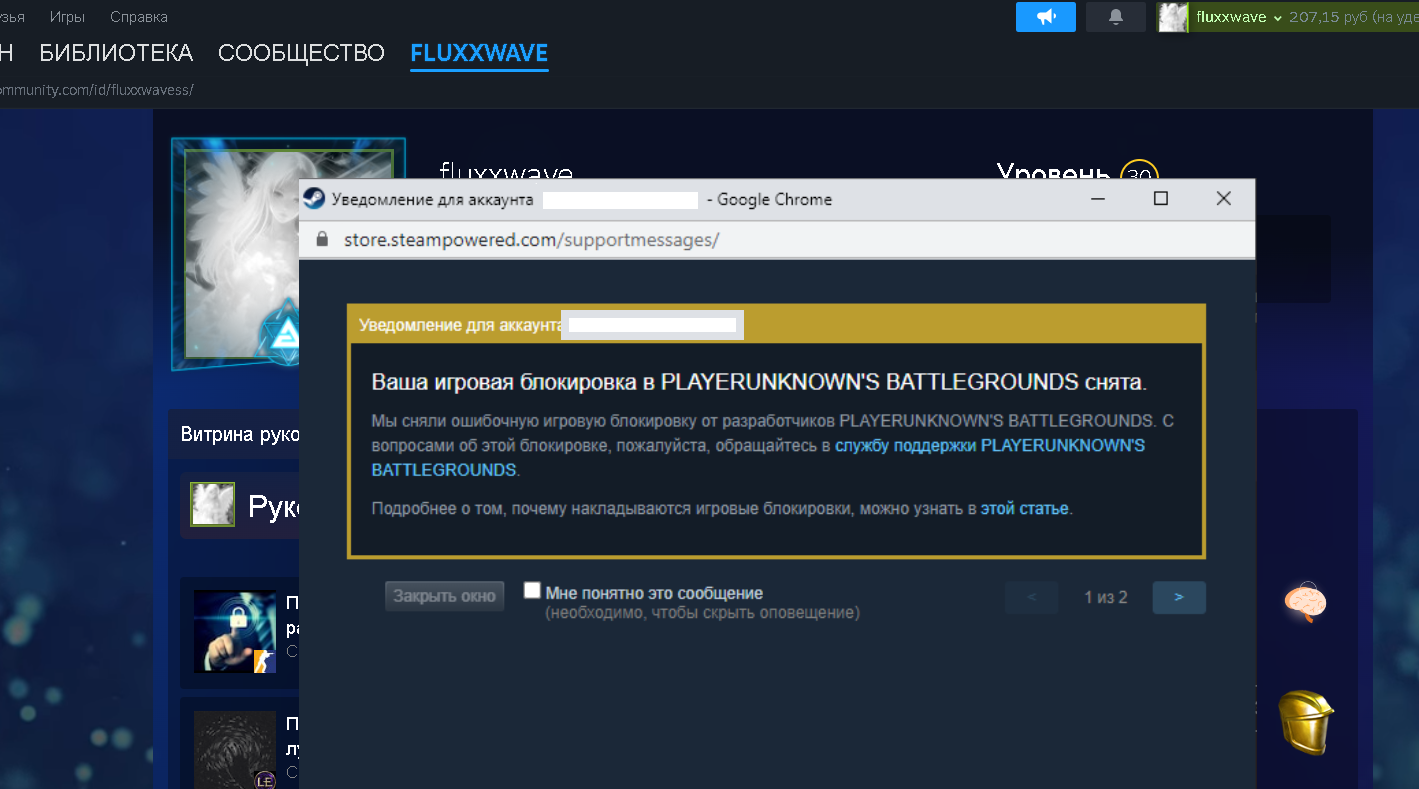Open the этой статье link
Screen dimensions: 1419x789
coord(1024,509)
